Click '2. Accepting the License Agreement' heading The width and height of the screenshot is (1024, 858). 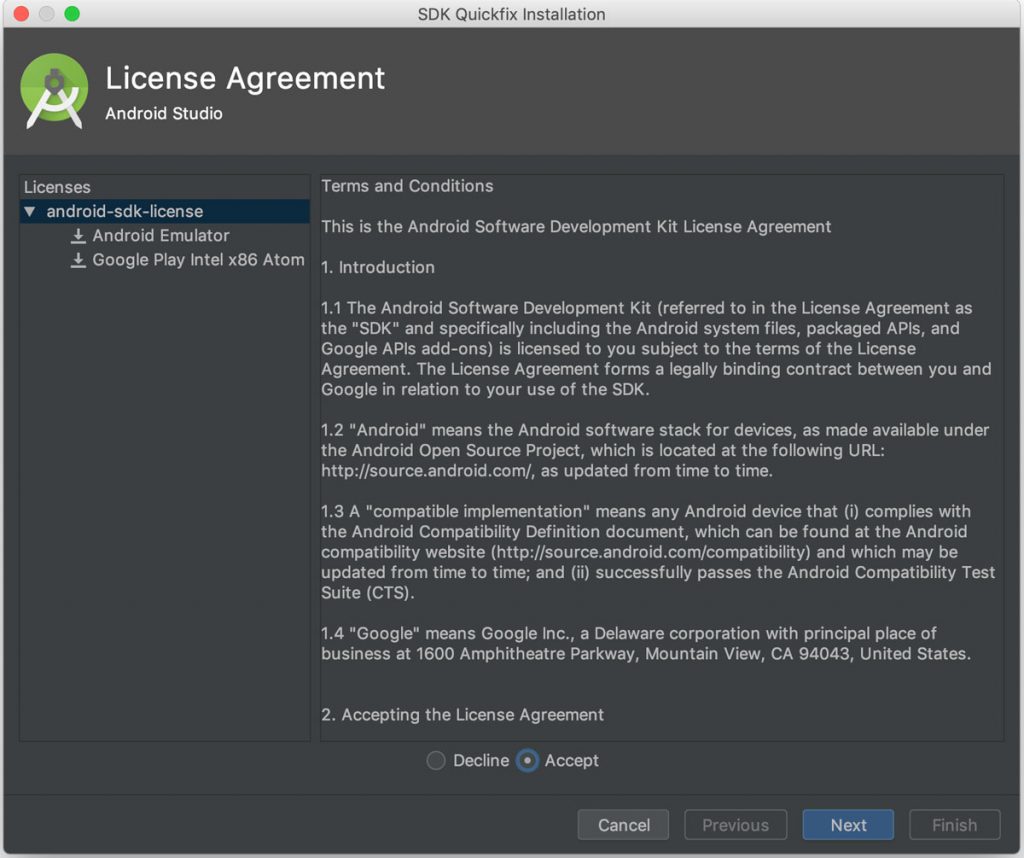point(462,715)
